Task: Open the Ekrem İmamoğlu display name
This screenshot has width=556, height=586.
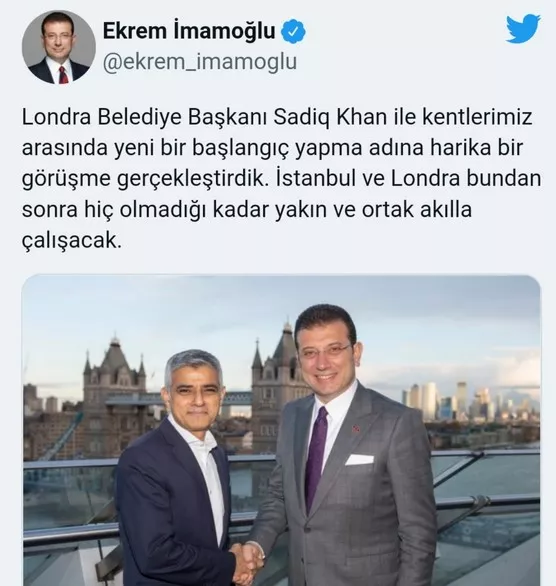Action: pos(189,31)
